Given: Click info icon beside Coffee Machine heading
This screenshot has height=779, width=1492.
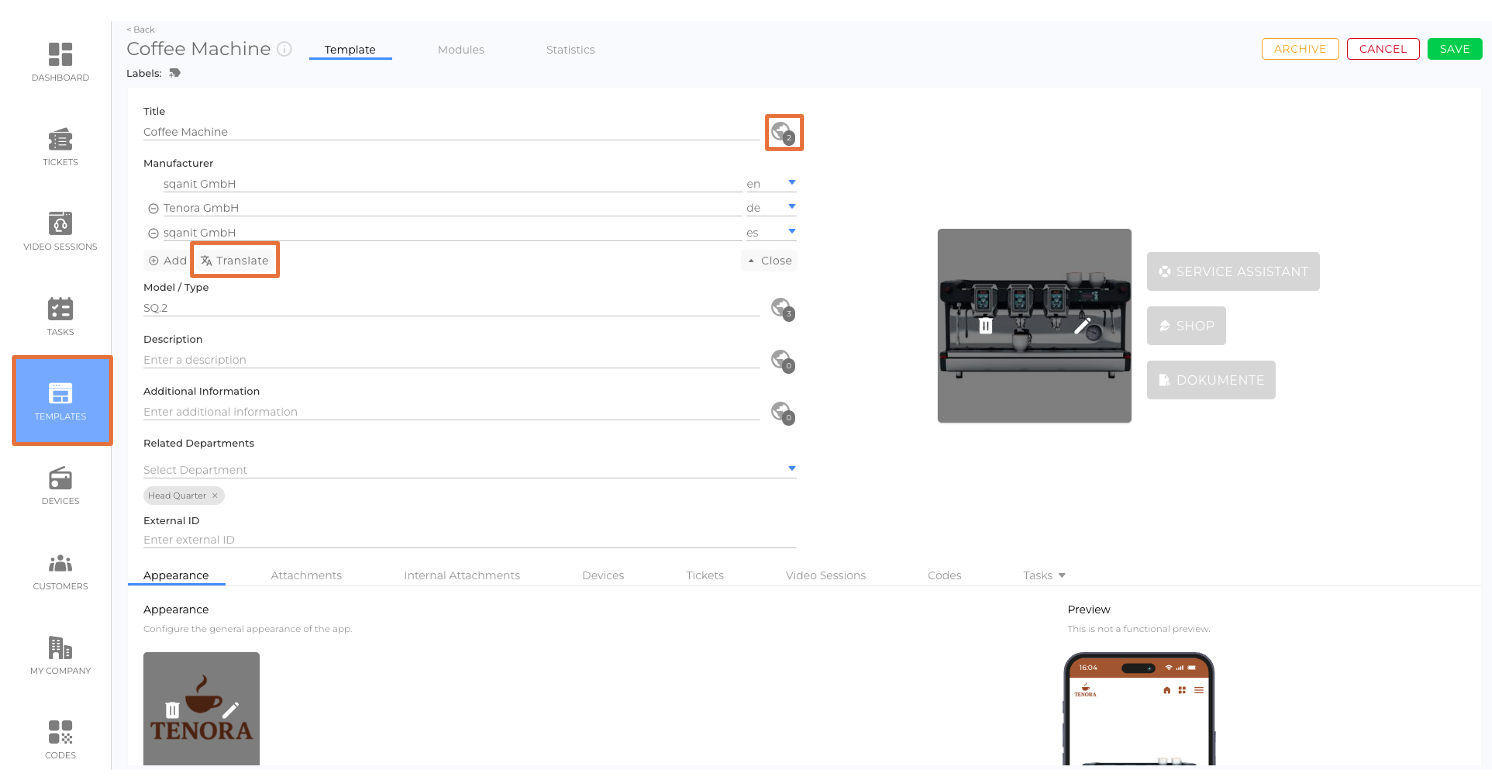Looking at the screenshot, I should pyautogui.click(x=284, y=49).
